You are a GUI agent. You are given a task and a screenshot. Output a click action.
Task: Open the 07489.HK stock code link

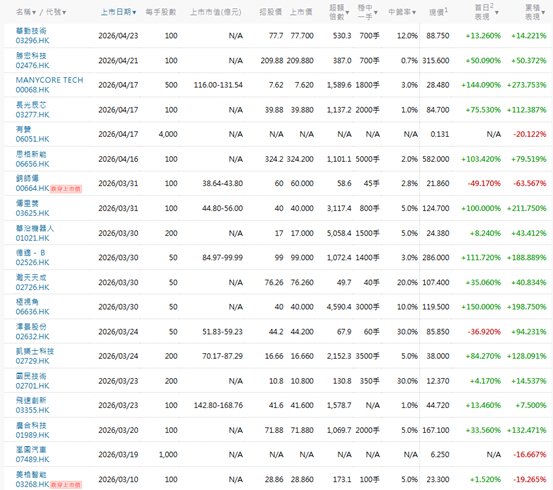pyautogui.click(x=32, y=459)
